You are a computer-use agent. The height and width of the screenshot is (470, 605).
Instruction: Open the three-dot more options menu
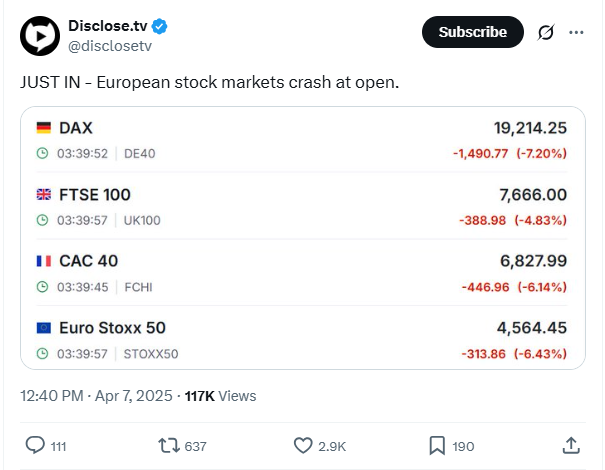point(576,32)
